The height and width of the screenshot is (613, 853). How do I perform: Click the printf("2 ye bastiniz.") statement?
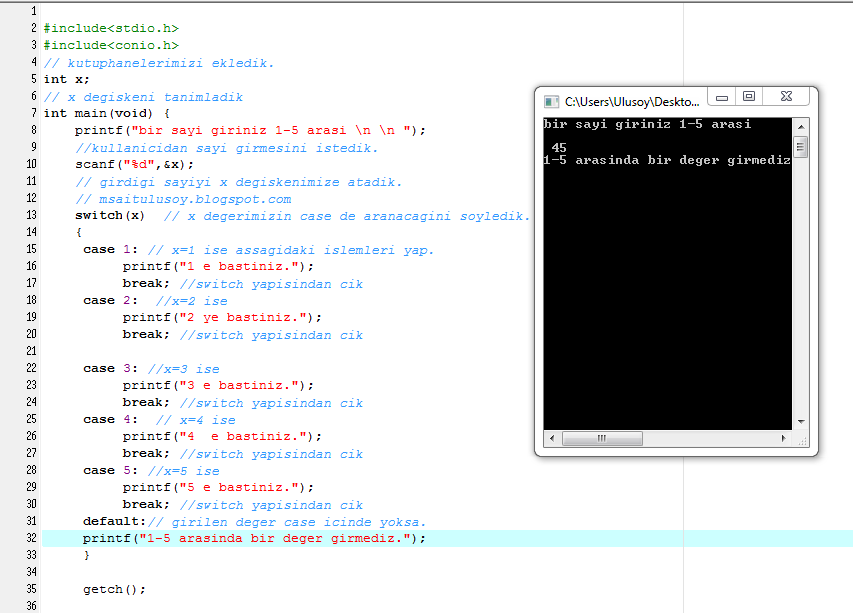point(222,318)
